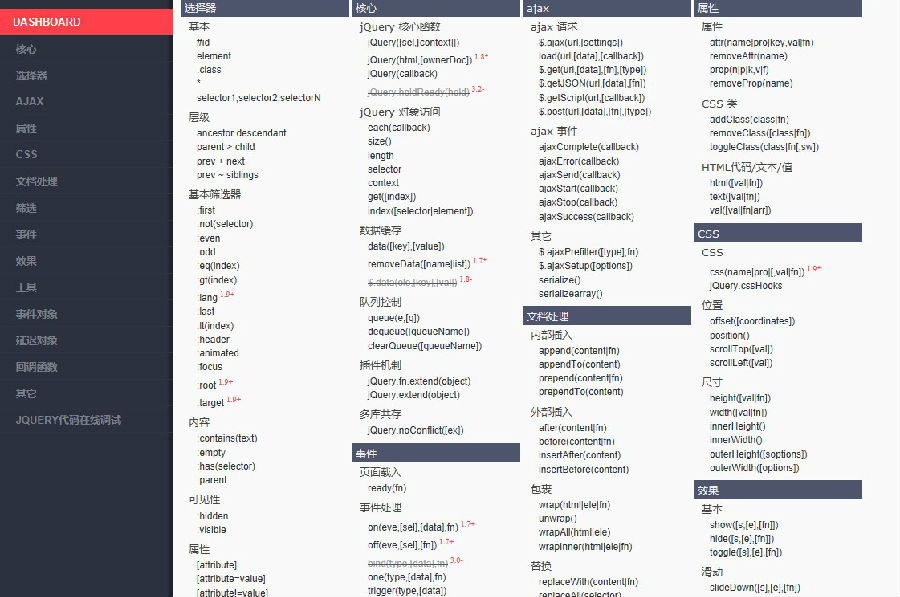Screen dimensions: 900x597
Task: Open ajaxComplete(callback) link
Action: pyautogui.click(x=588, y=147)
